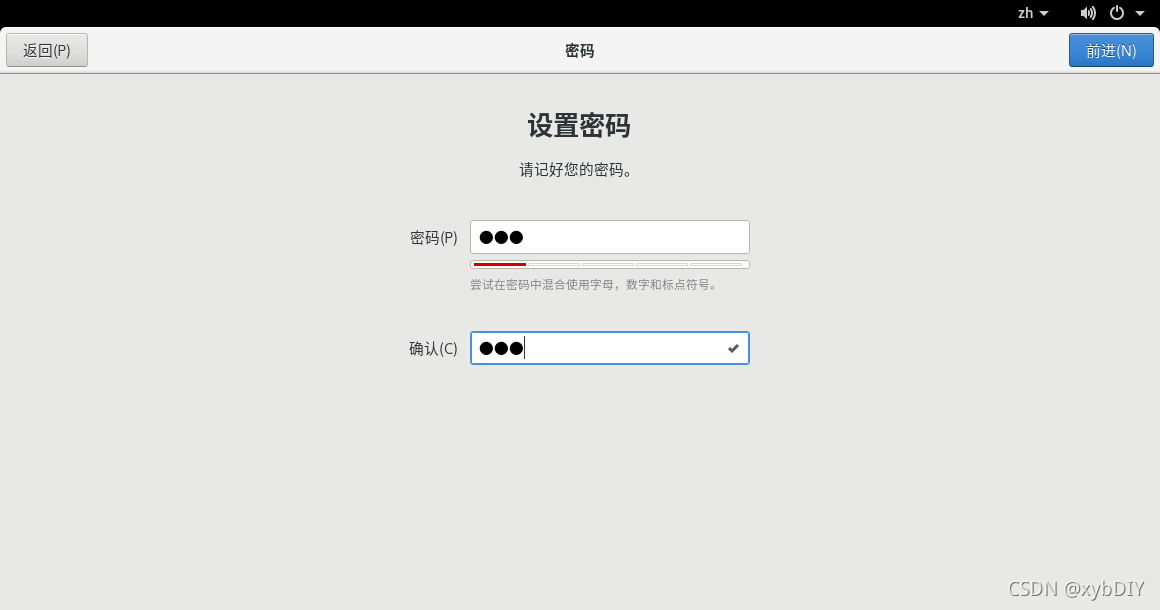Click the 确认(C) field label
Image resolution: width=1160 pixels, height=610 pixels.
[x=432, y=348]
